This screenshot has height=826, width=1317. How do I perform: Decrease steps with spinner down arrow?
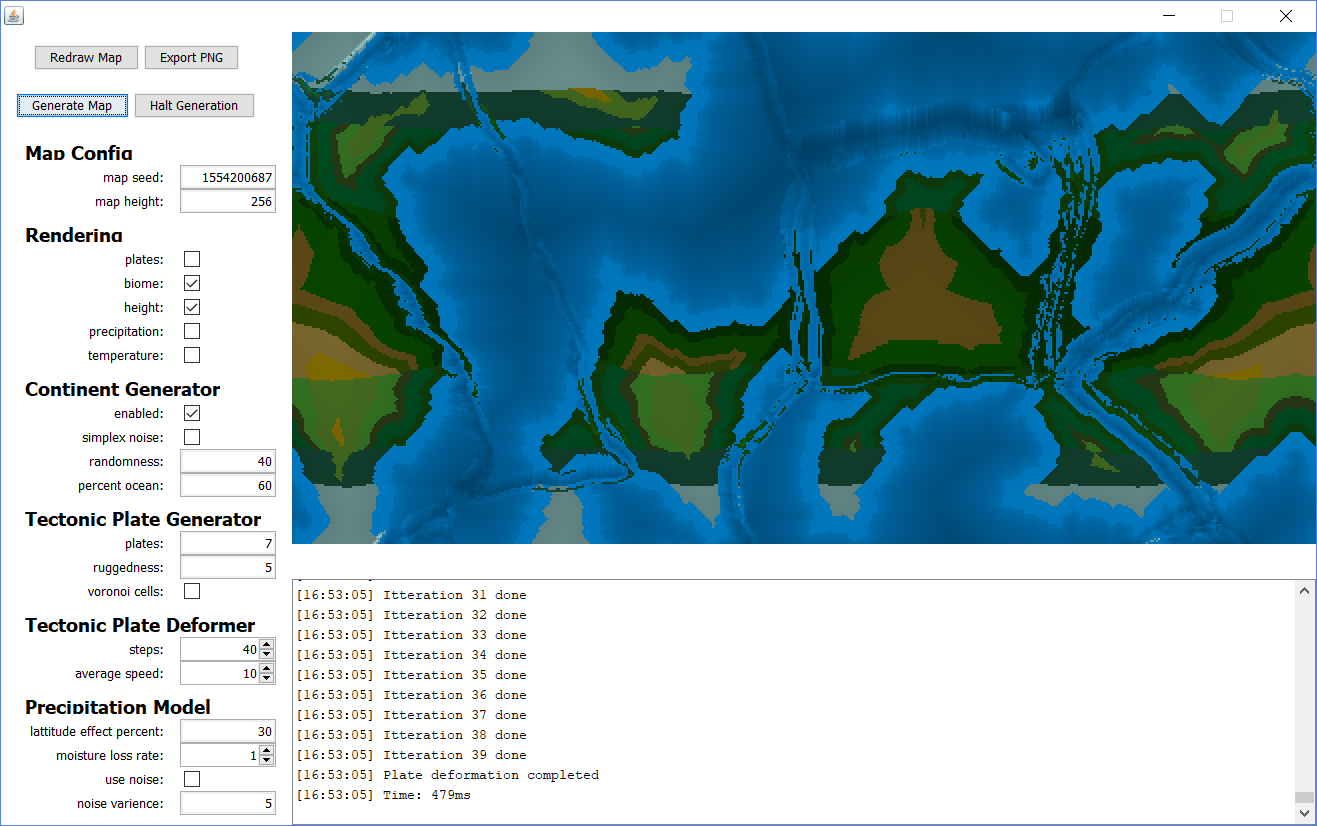point(266,655)
